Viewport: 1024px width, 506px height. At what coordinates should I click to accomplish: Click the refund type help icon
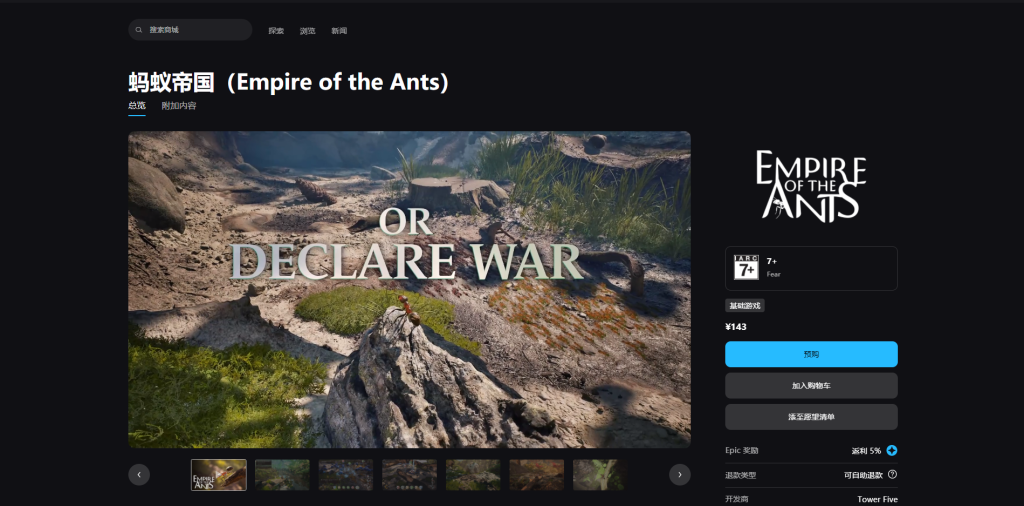[892, 475]
